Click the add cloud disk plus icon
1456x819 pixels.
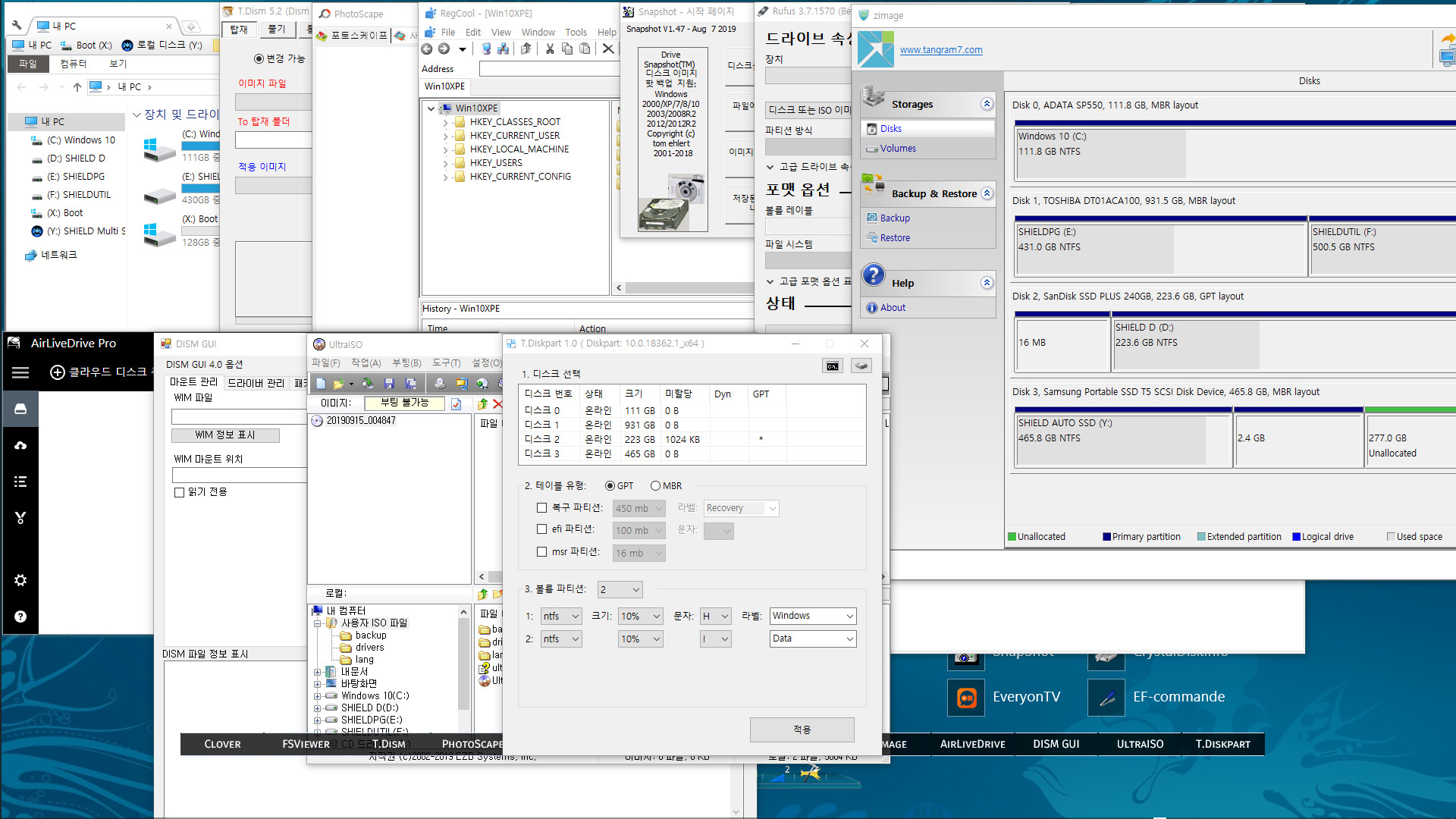(57, 372)
